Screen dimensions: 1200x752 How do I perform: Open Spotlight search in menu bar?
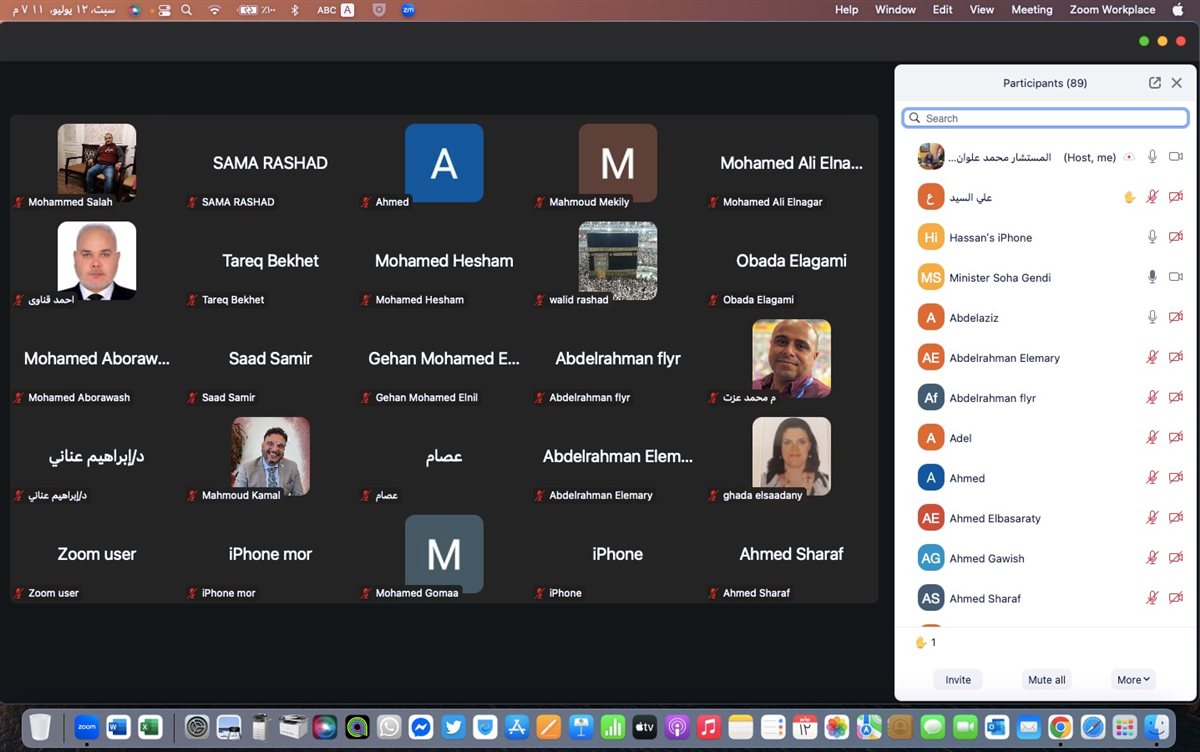click(x=187, y=10)
